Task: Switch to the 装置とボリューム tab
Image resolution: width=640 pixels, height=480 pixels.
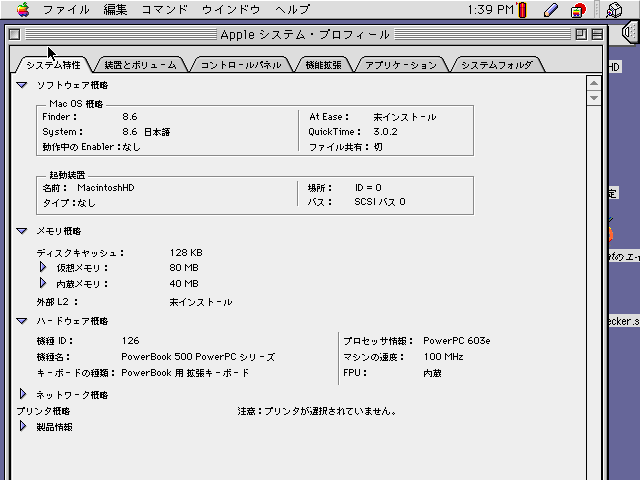Action: [141, 65]
